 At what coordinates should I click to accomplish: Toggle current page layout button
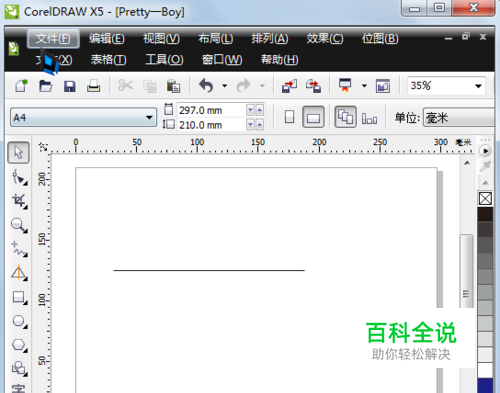(x=369, y=118)
